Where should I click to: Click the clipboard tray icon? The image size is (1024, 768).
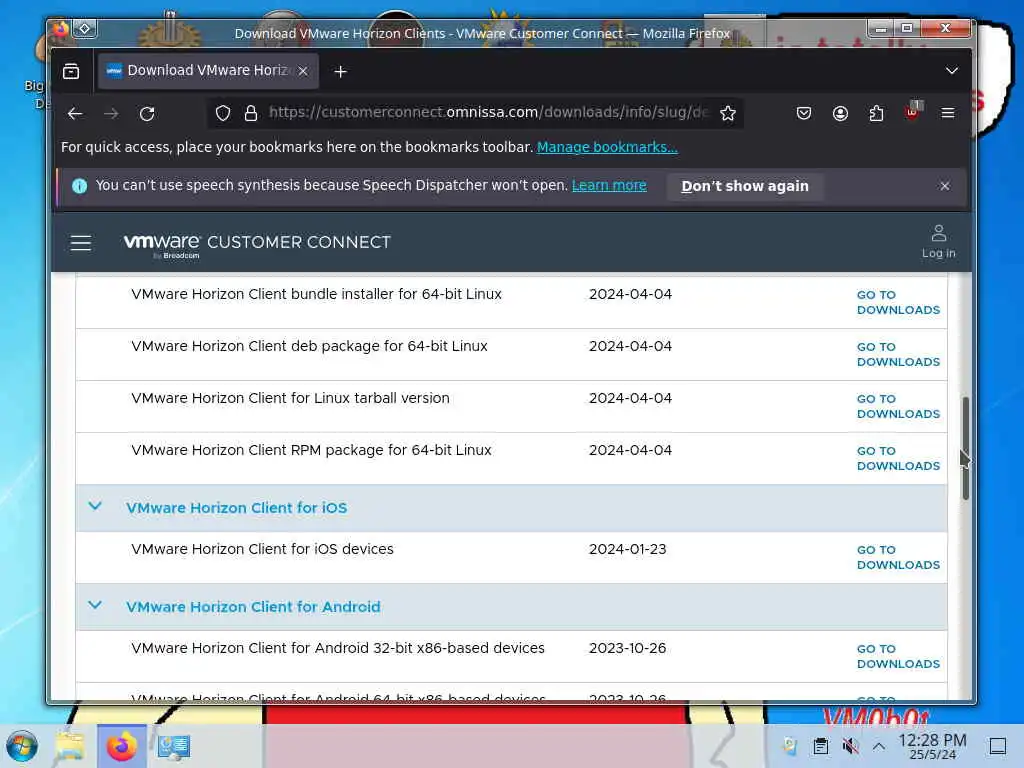(821, 746)
